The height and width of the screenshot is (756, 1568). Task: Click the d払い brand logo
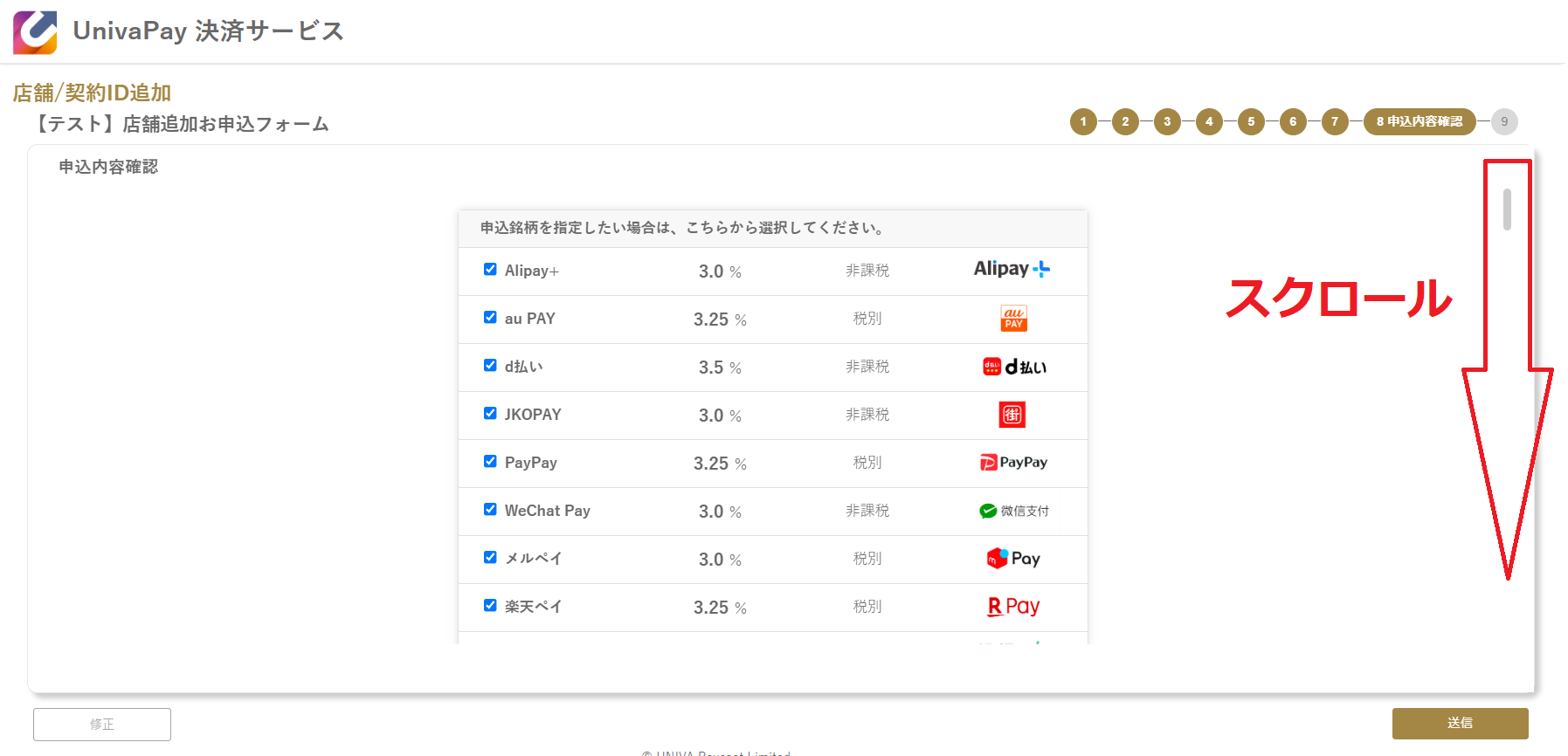click(x=1014, y=367)
